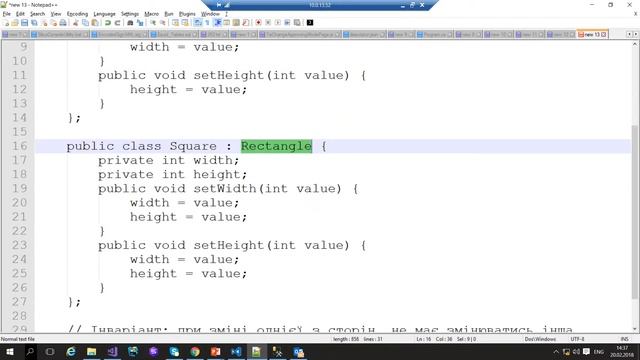640x360 pixels.
Task: Click the scrollbar down arrow
Action: [635, 329]
